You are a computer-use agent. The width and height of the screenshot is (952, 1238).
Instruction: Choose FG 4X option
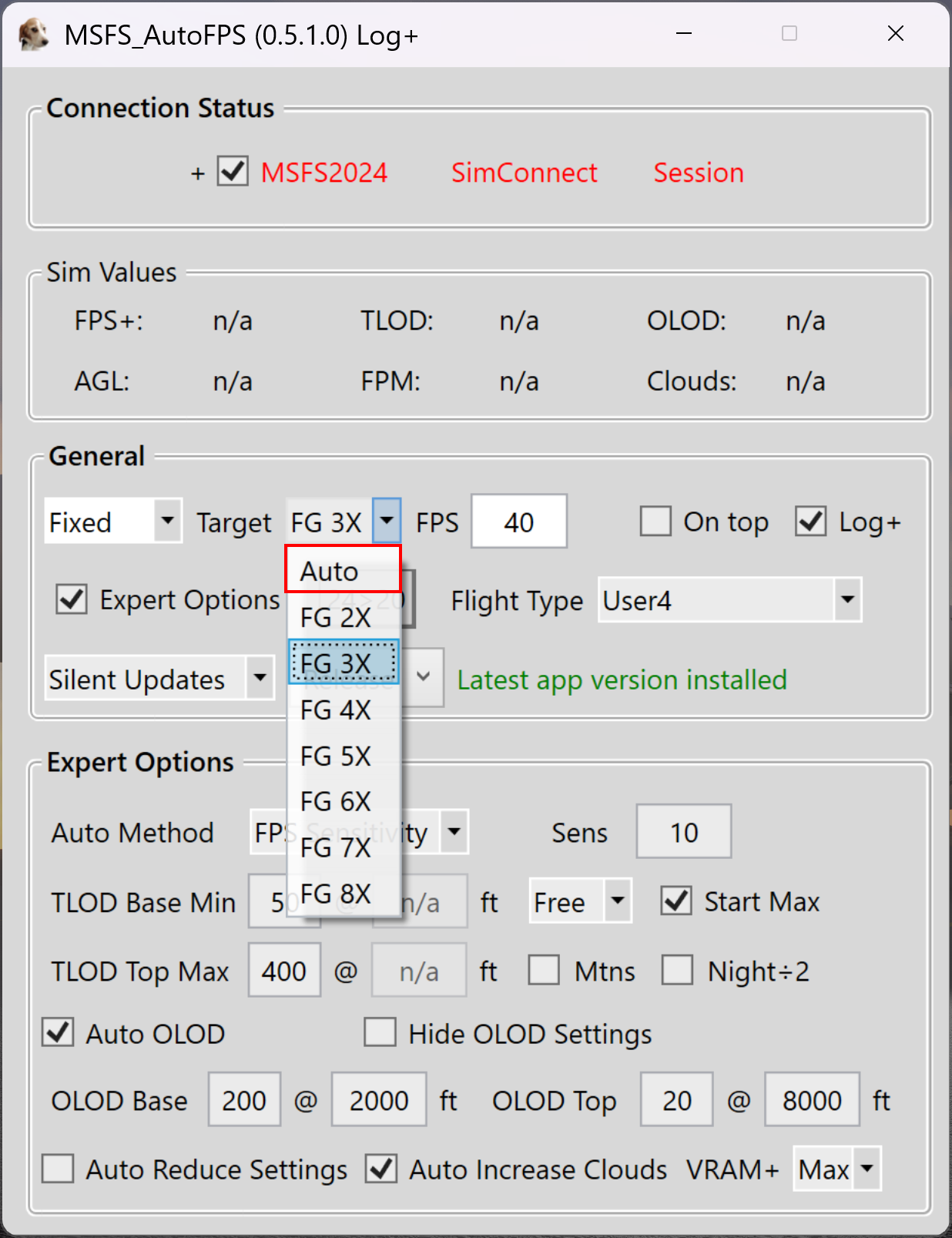[x=344, y=709]
